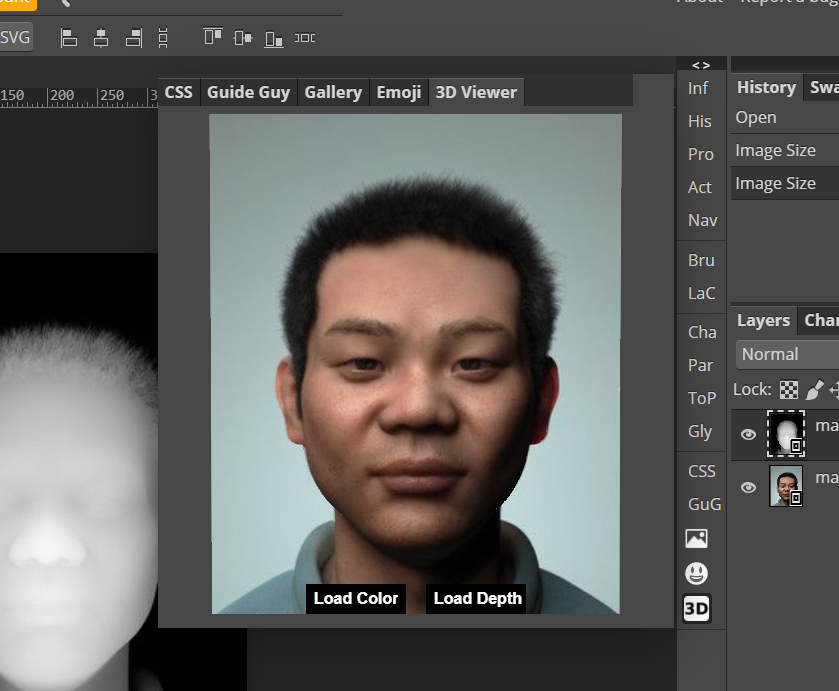Click the image icon in the right sidebar
The height and width of the screenshot is (691, 839).
697,539
